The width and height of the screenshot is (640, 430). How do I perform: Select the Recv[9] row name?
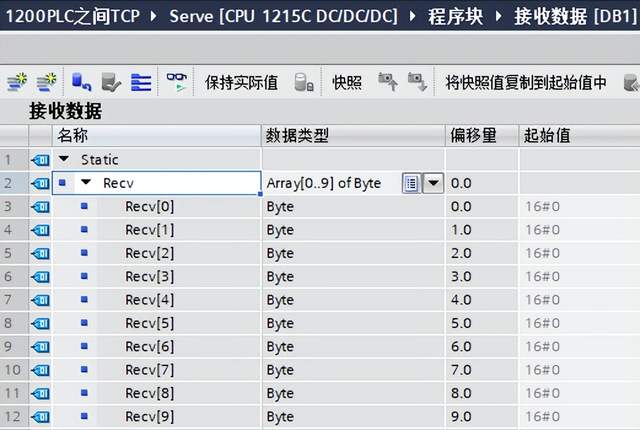(149, 416)
